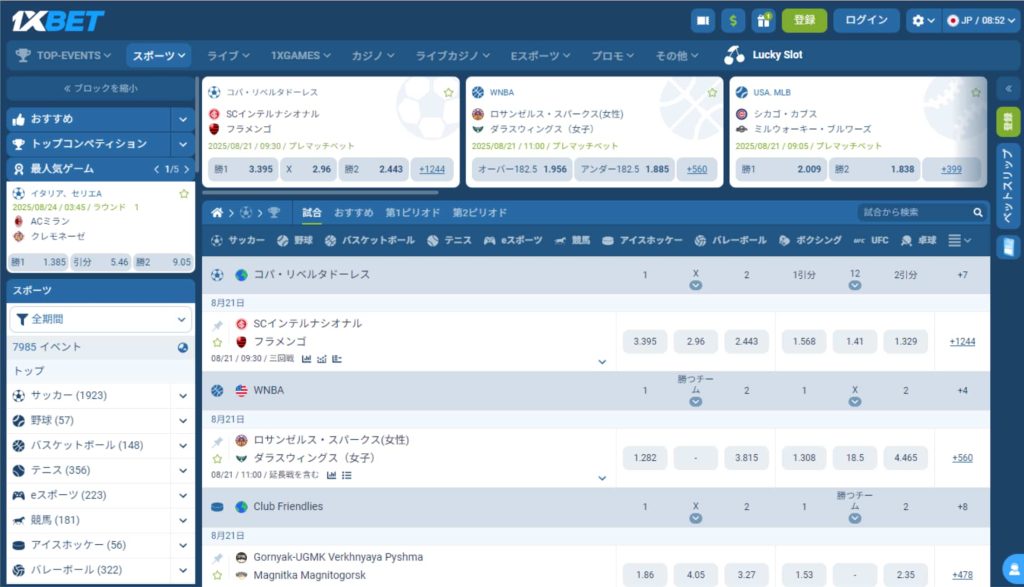The width and height of the screenshot is (1024, 587).
Task: Bet on 3.395 for SCインテルナシオナル
Action: pos(645,341)
